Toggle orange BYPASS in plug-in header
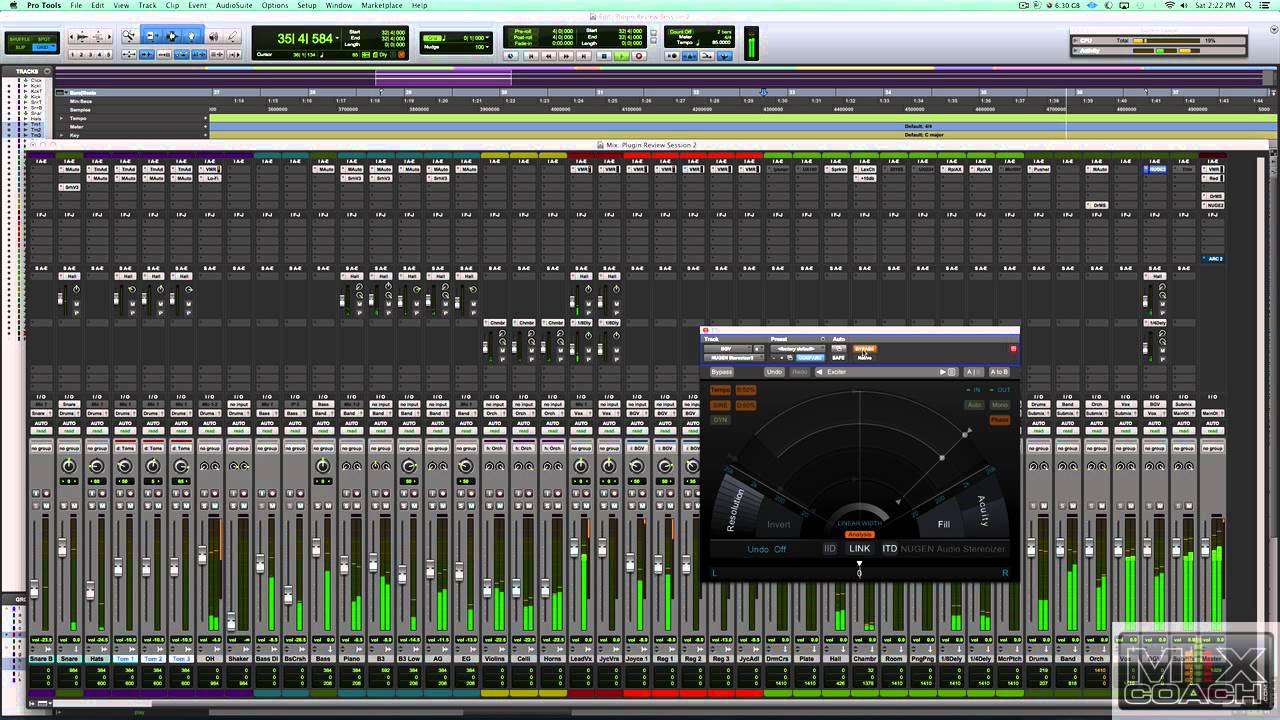The width and height of the screenshot is (1280, 720). click(865, 349)
